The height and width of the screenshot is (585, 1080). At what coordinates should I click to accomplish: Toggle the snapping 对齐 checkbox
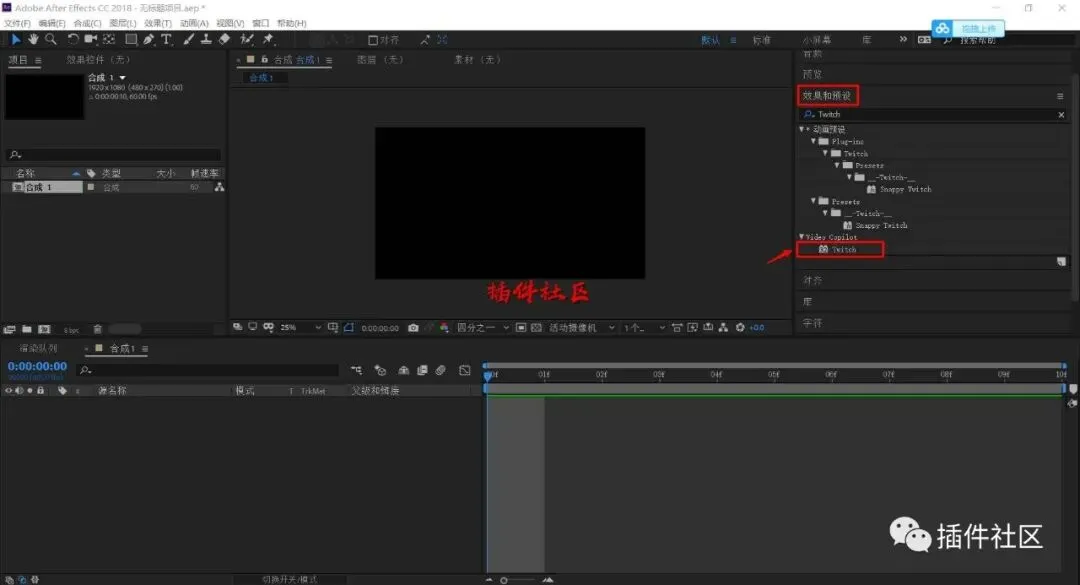(373, 40)
